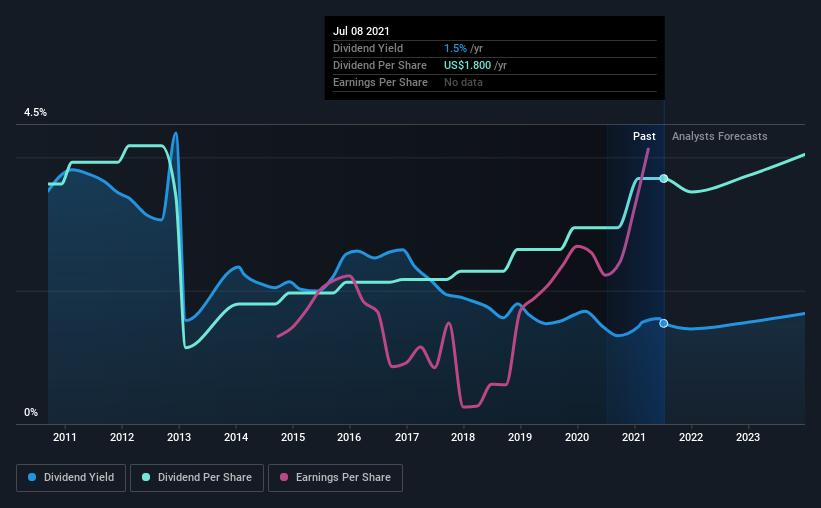Click the pink Earnings Per Share legend dot
The width and height of the screenshot is (821, 508).
[284, 477]
